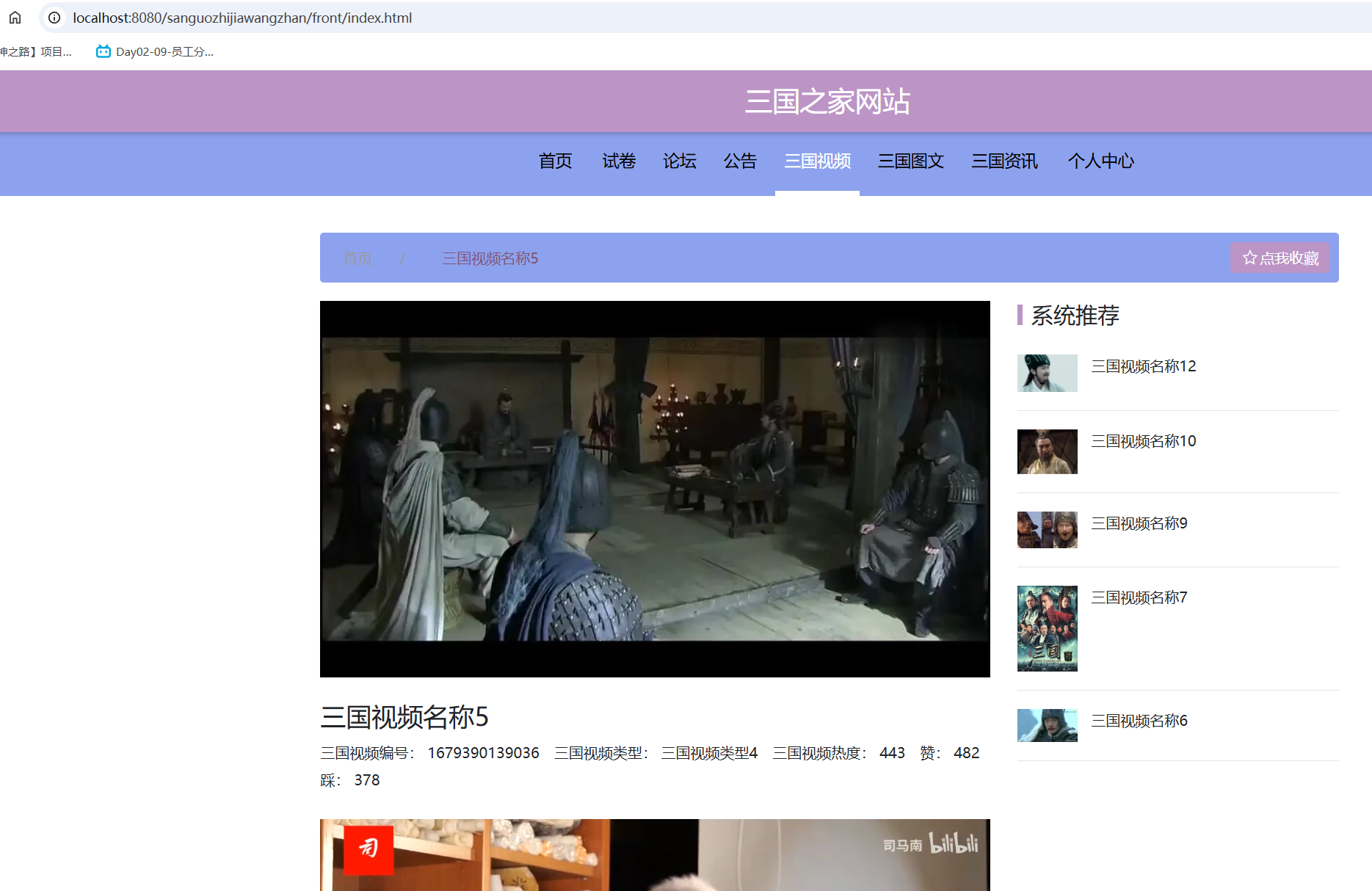Screen dimensions: 1372x891
Task: Click the 系统推荐 section heading
Action: (1075, 316)
